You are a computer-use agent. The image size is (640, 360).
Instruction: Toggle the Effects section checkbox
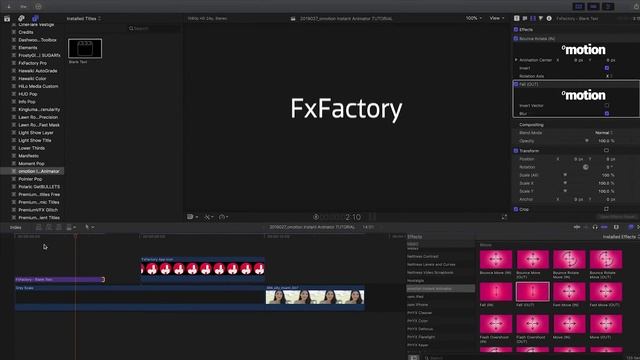(516, 29)
